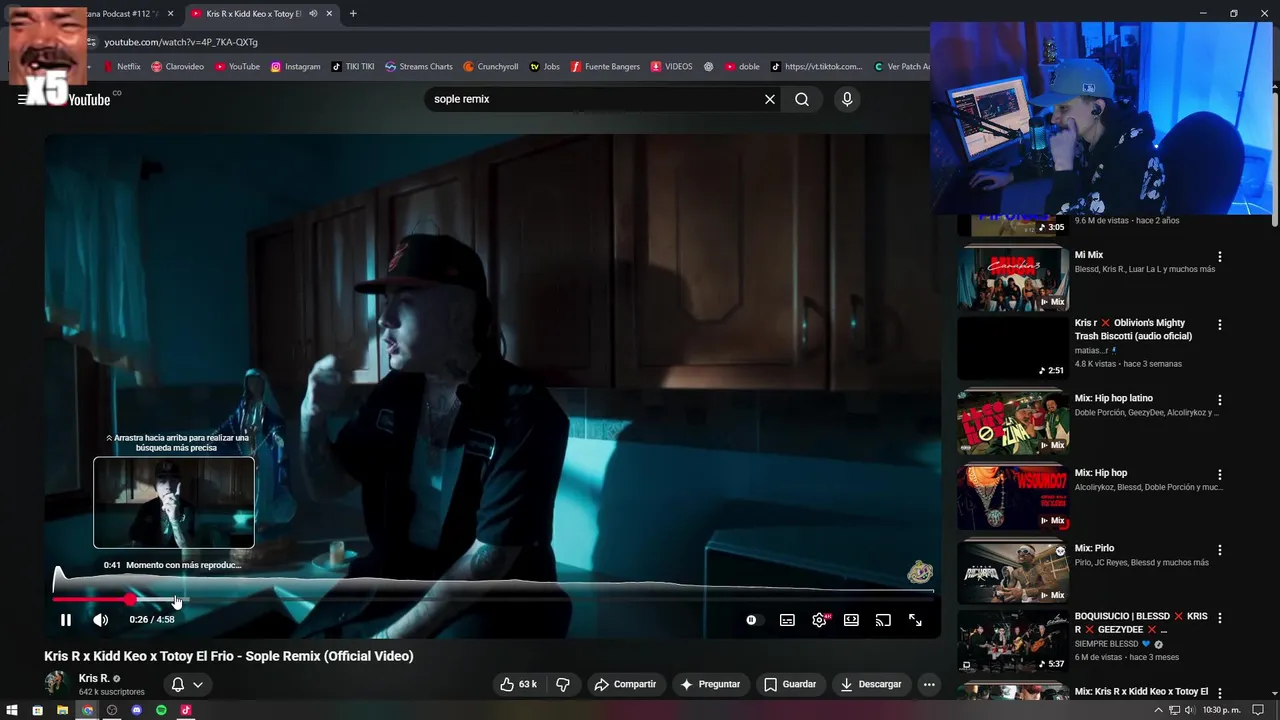
Task: Open Discord from taskbar
Action: [x=137, y=710]
